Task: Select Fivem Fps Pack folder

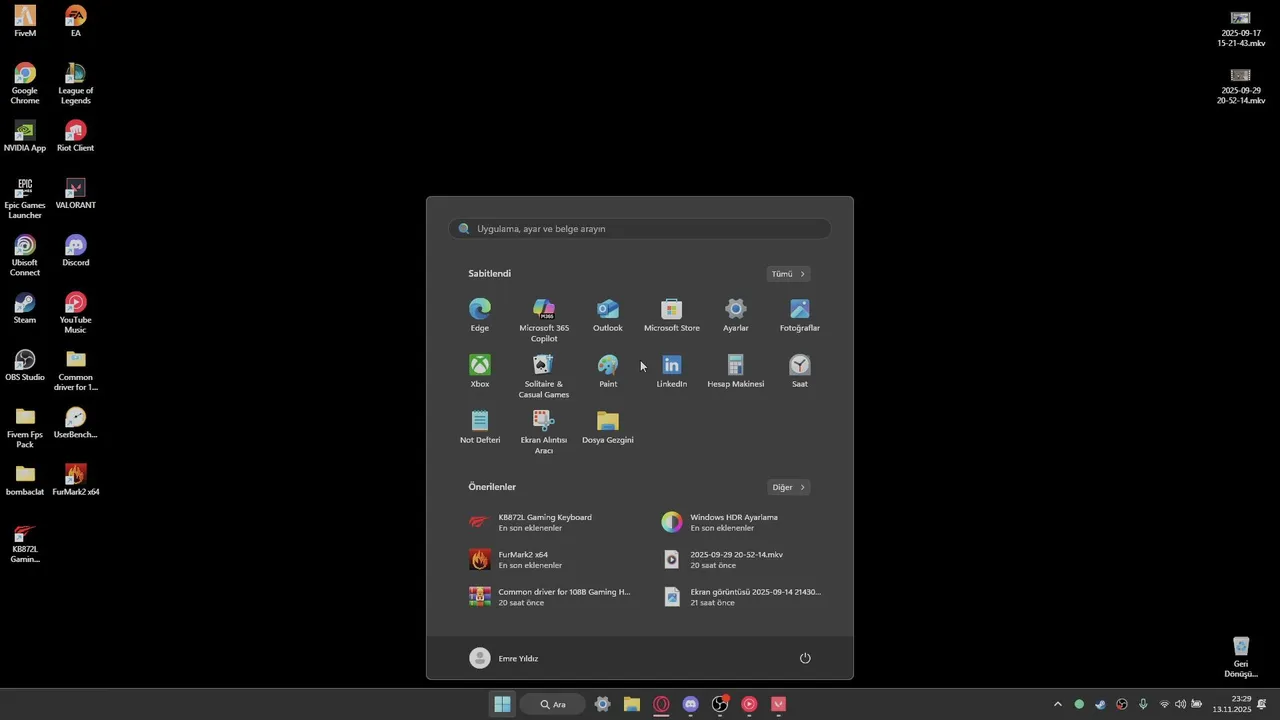Action: pyautogui.click(x=25, y=428)
